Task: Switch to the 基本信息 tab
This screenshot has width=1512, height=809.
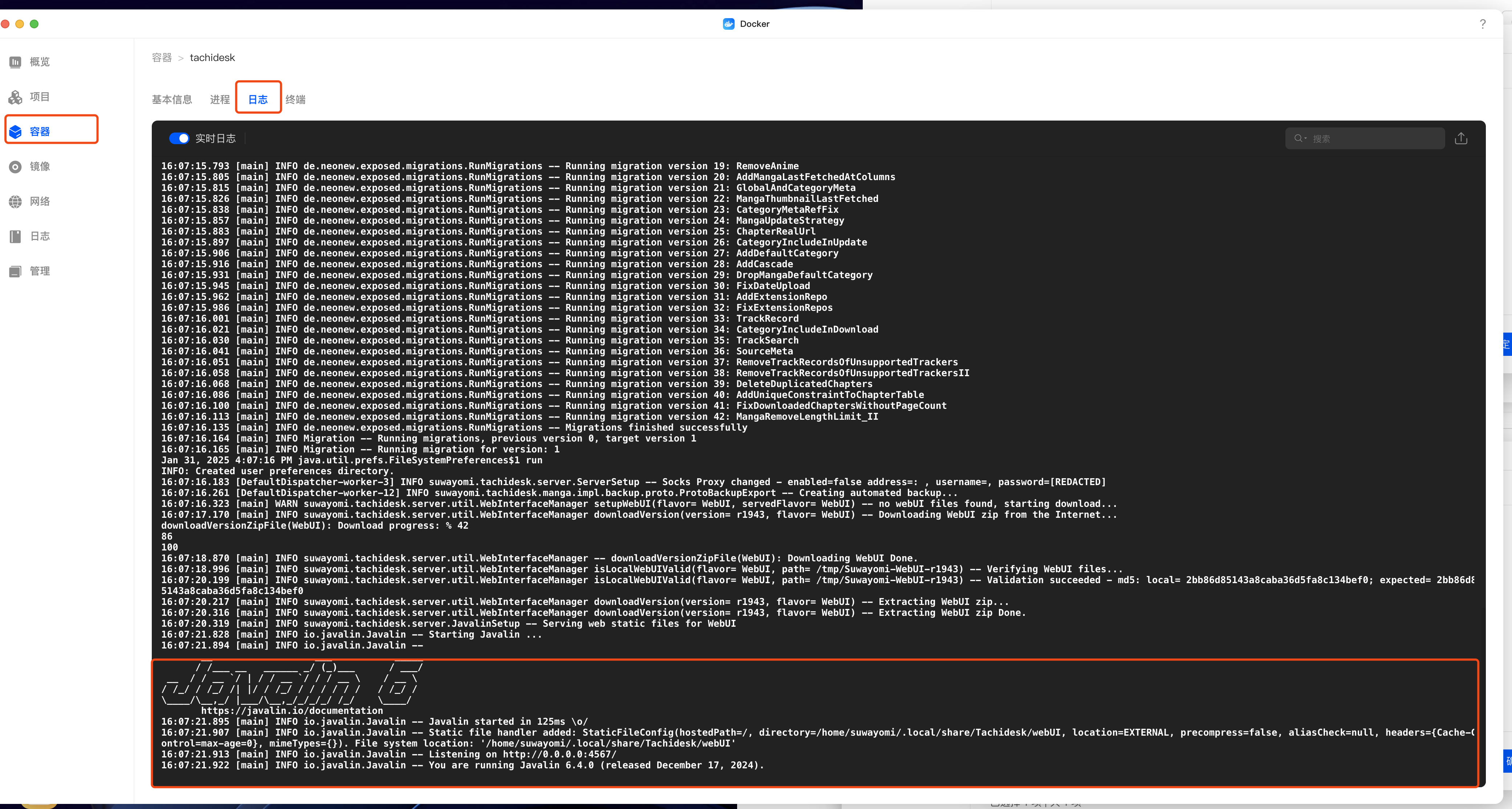Action: (171, 100)
